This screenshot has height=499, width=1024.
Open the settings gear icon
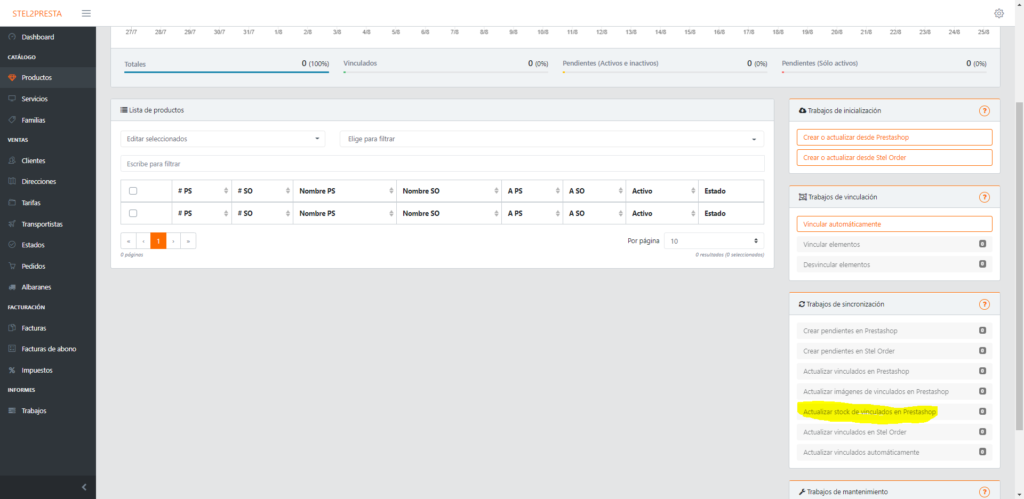coord(998,13)
